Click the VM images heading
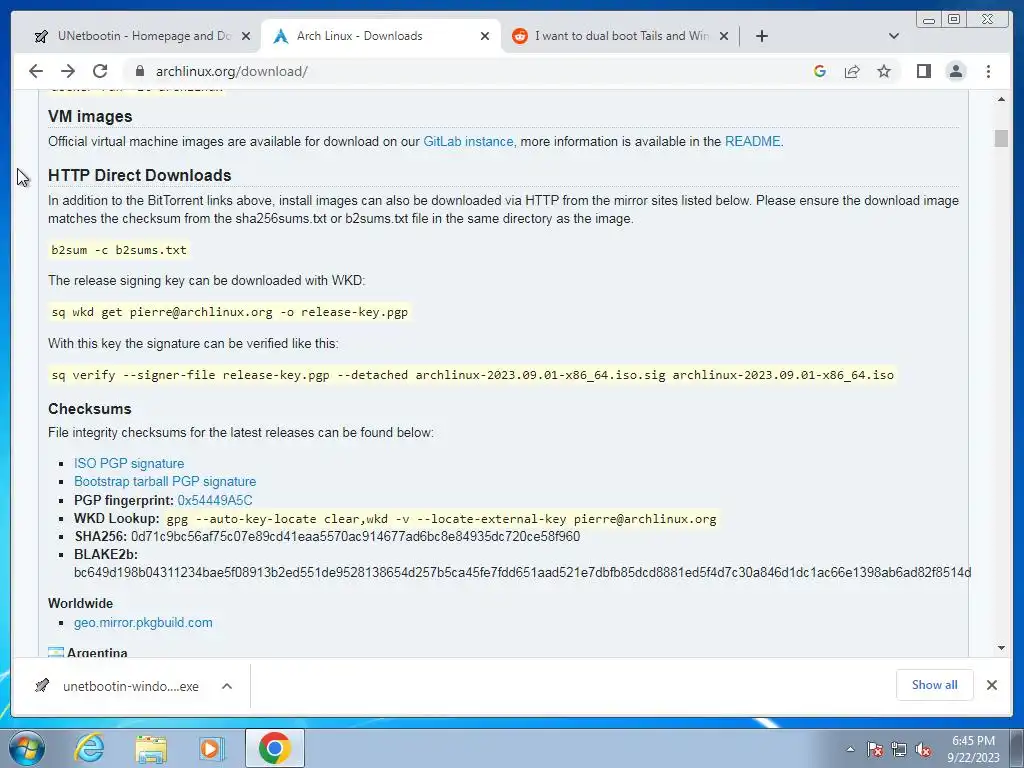 pyautogui.click(x=90, y=116)
